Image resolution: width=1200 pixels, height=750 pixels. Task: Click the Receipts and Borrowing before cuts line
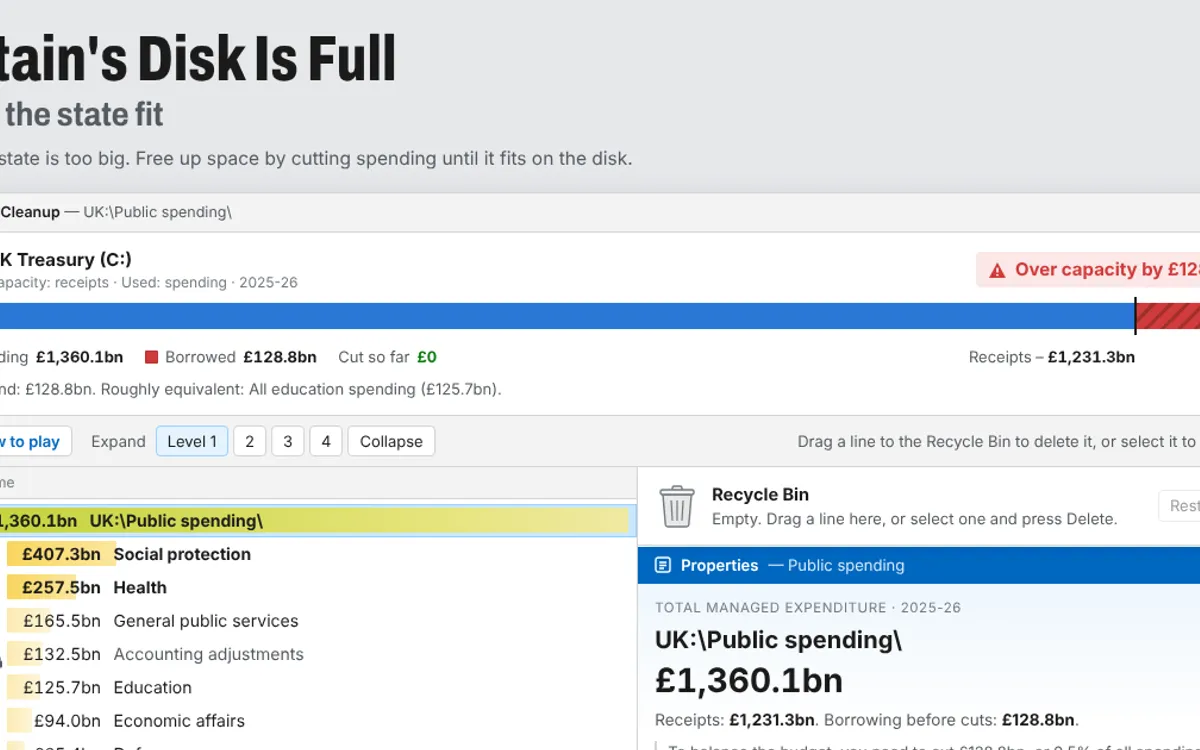(x=867, y=720)
